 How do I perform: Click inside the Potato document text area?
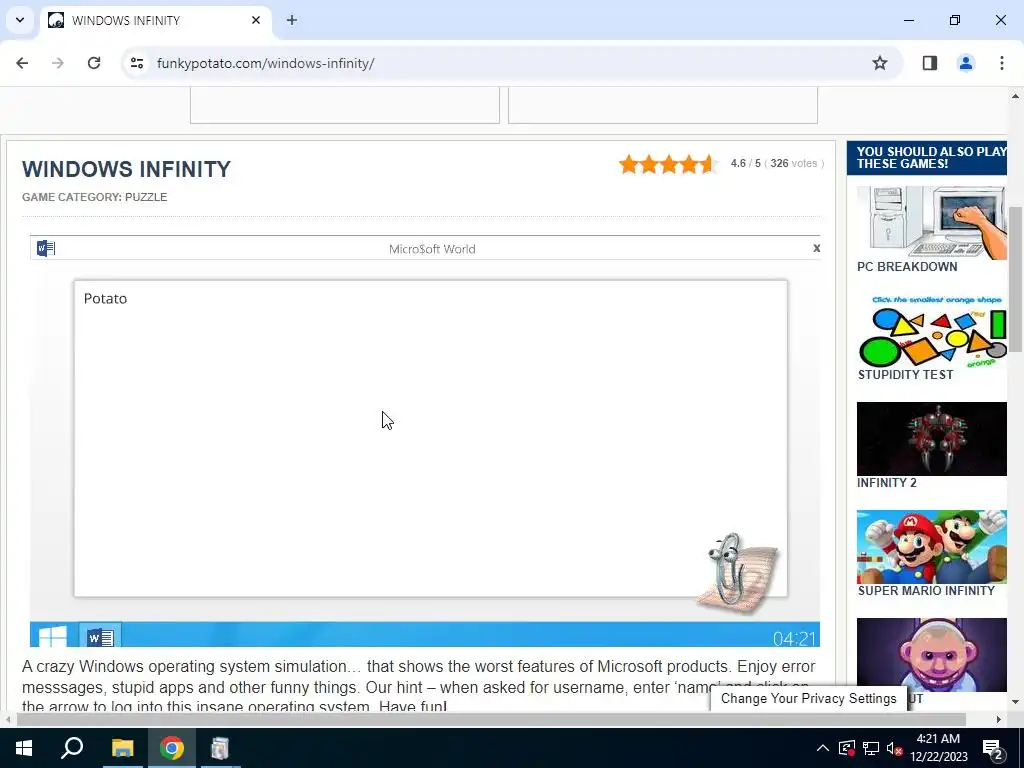click(x=430, y=438)
